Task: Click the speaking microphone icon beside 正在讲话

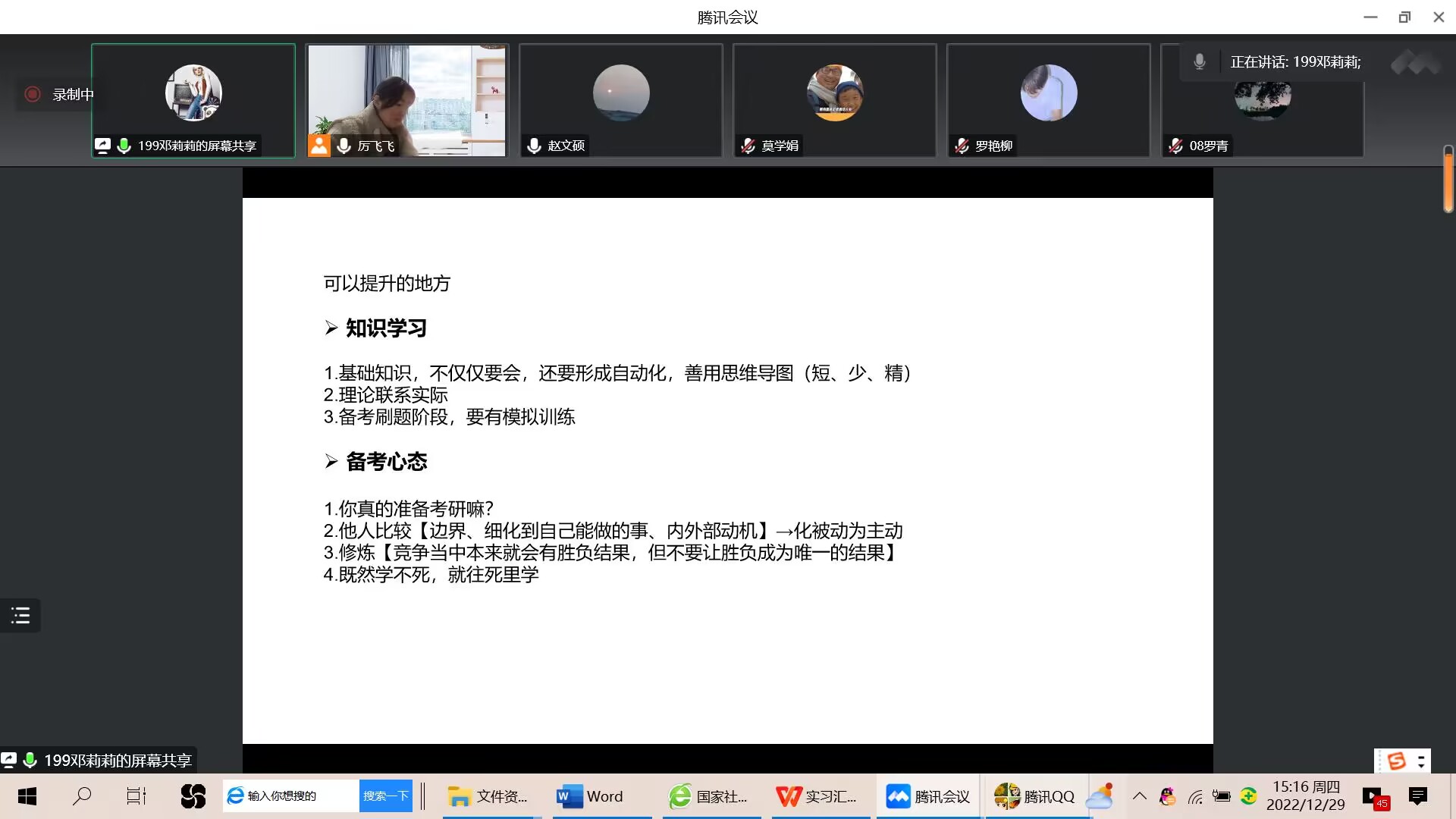Action: 1199,61
